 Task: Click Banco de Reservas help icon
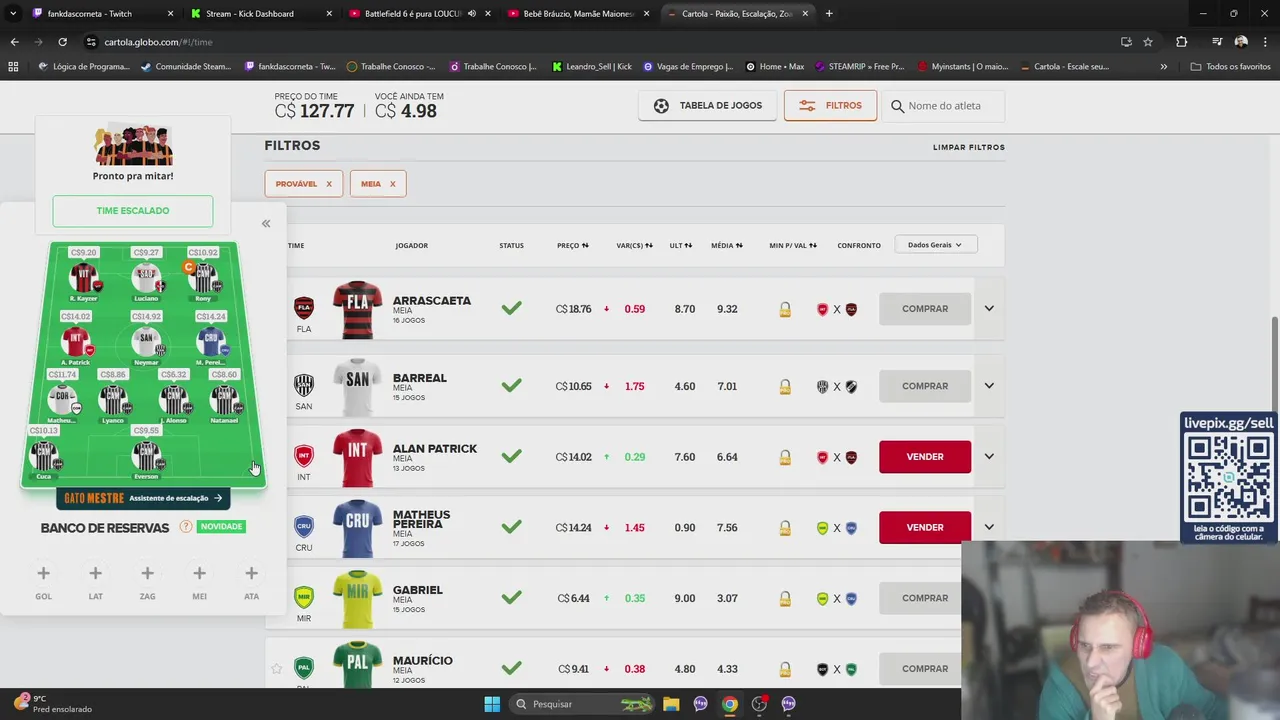[185, 527]
